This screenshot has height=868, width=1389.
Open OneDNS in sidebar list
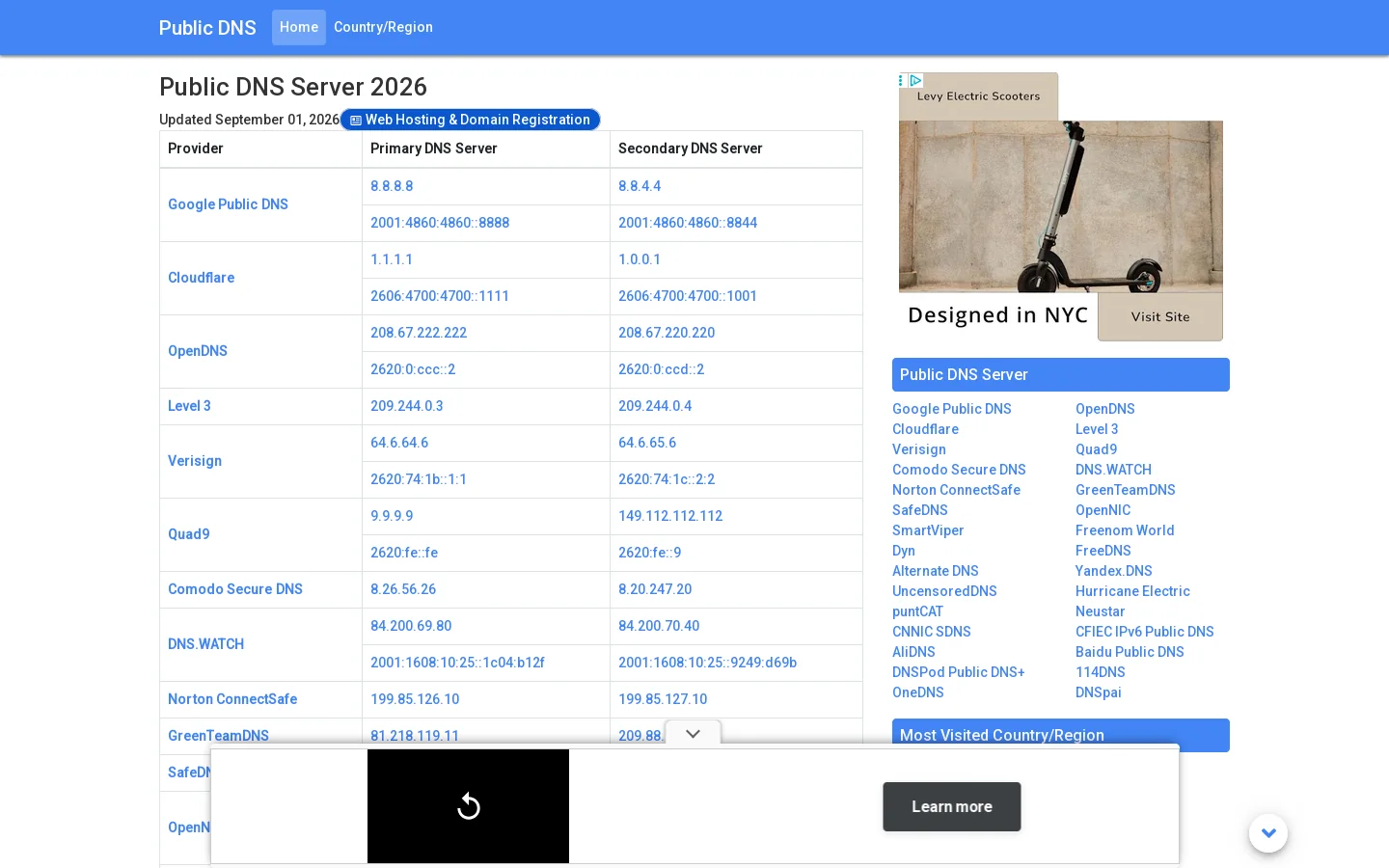[x=918, y=692]
